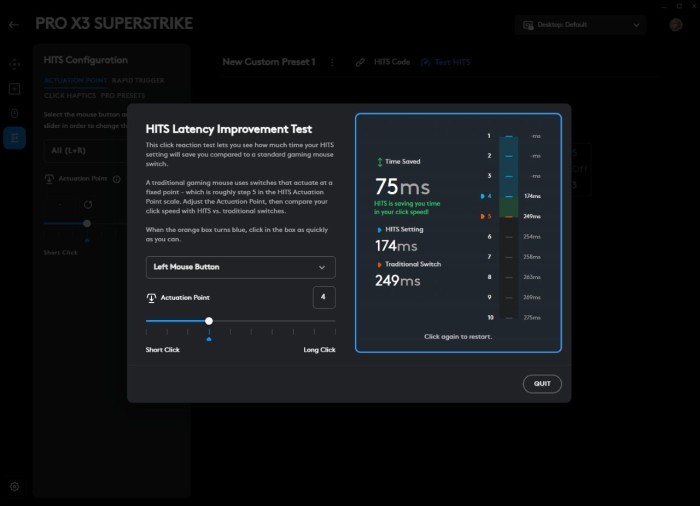Click the test box showing latency results
Screen dimensions: 700x506
458,233
